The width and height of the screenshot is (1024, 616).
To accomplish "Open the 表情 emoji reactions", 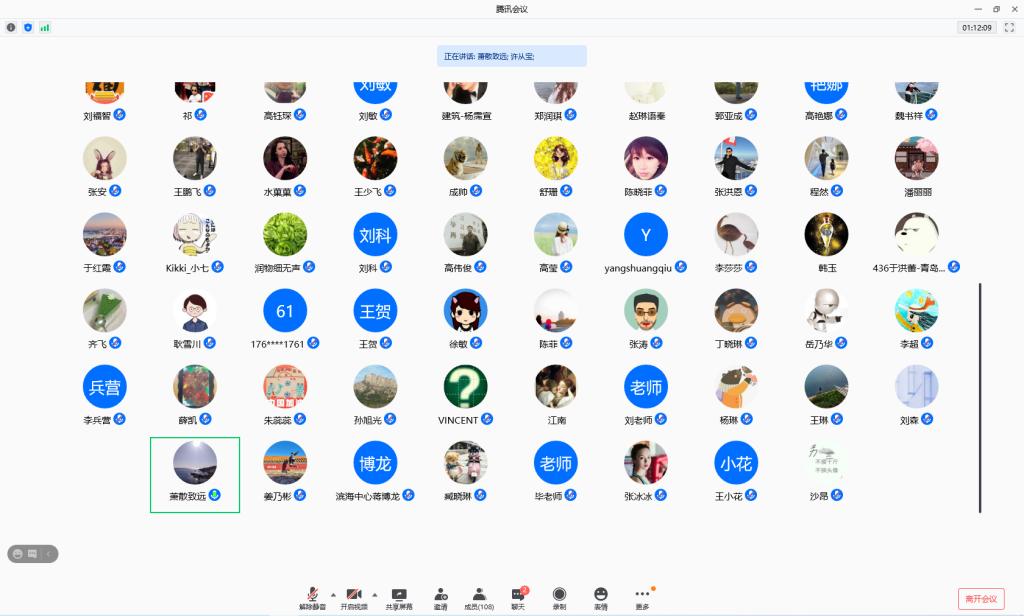I will pyautogui.click(x=600, y=598).
